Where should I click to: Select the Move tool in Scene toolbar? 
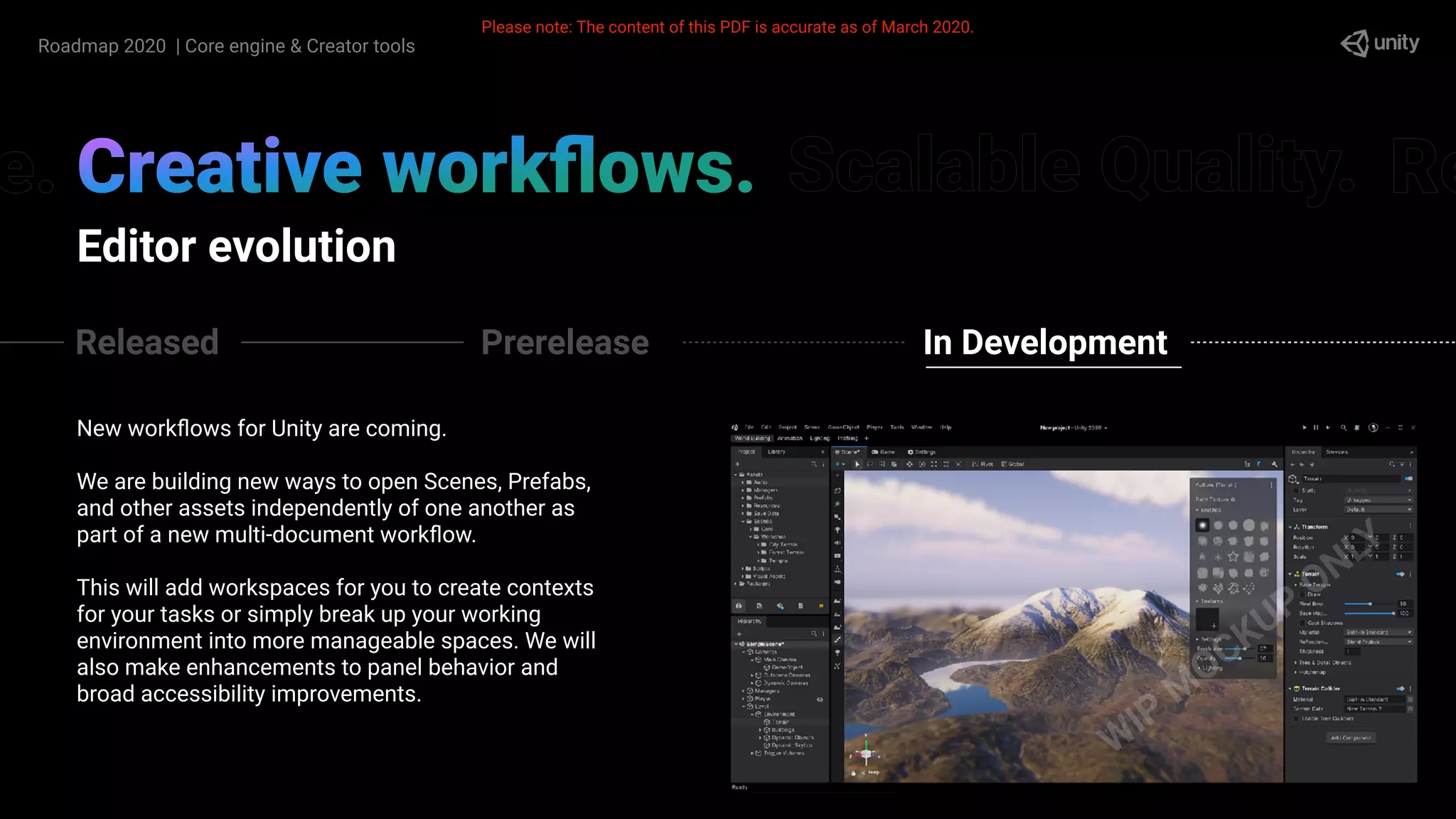[909, 464]
